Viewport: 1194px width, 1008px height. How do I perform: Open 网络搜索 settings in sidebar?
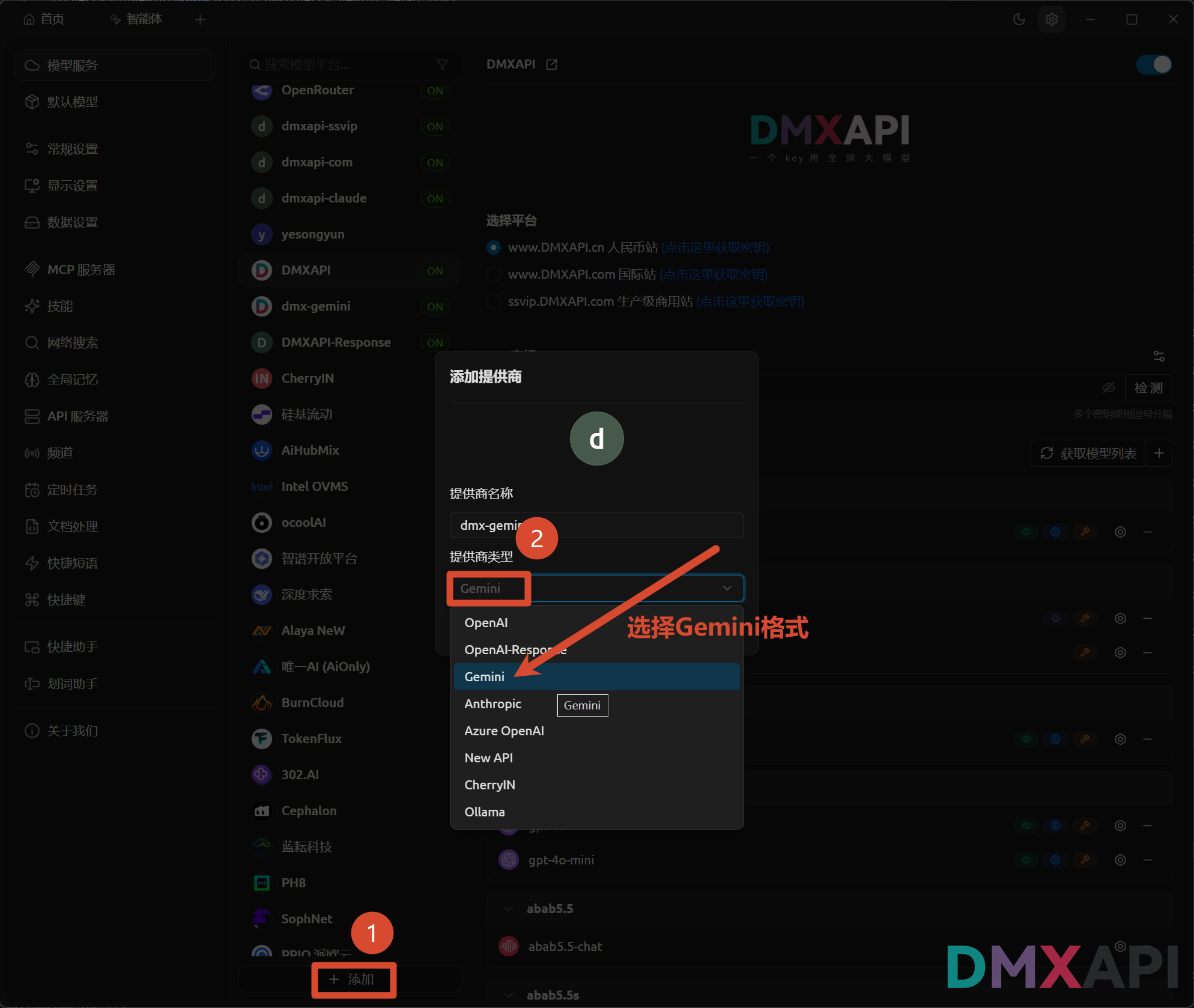pyautogui.click(x=115, y=343)
